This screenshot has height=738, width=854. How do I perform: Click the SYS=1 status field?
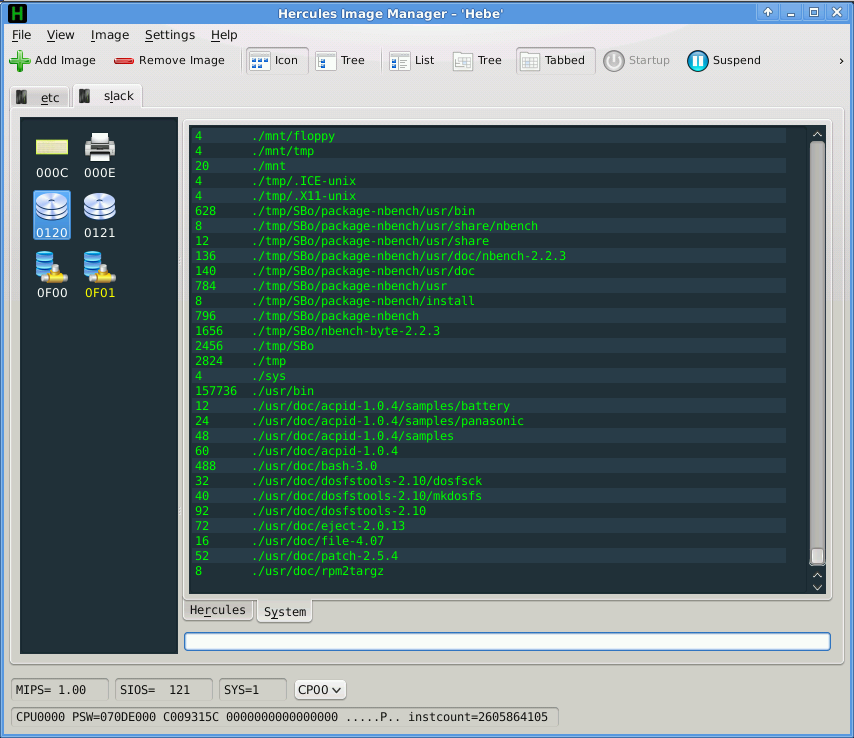point(252,690)
